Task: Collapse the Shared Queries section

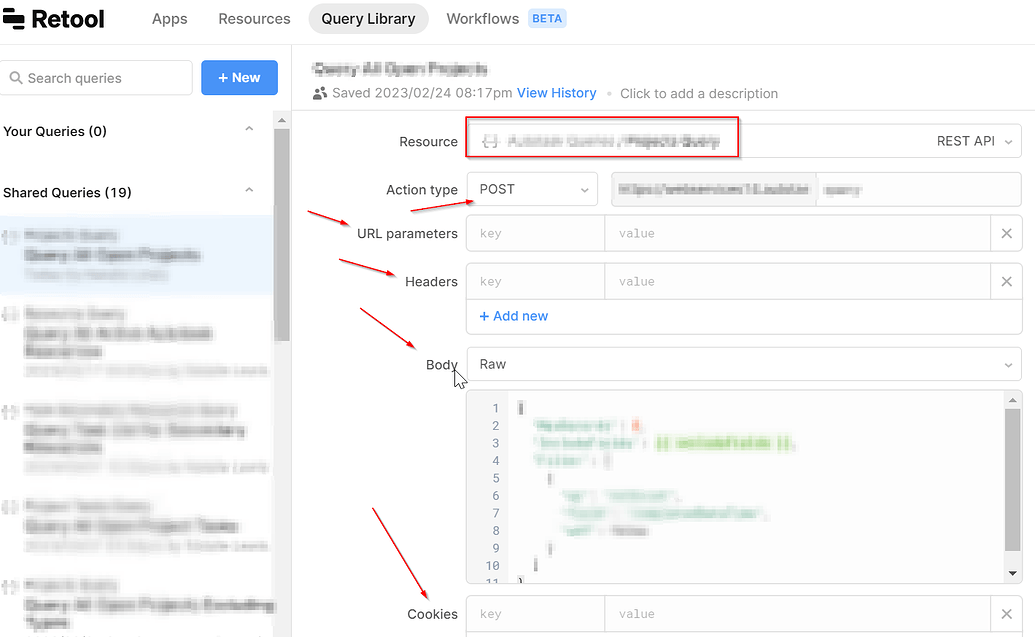Action: click(249, 191)
